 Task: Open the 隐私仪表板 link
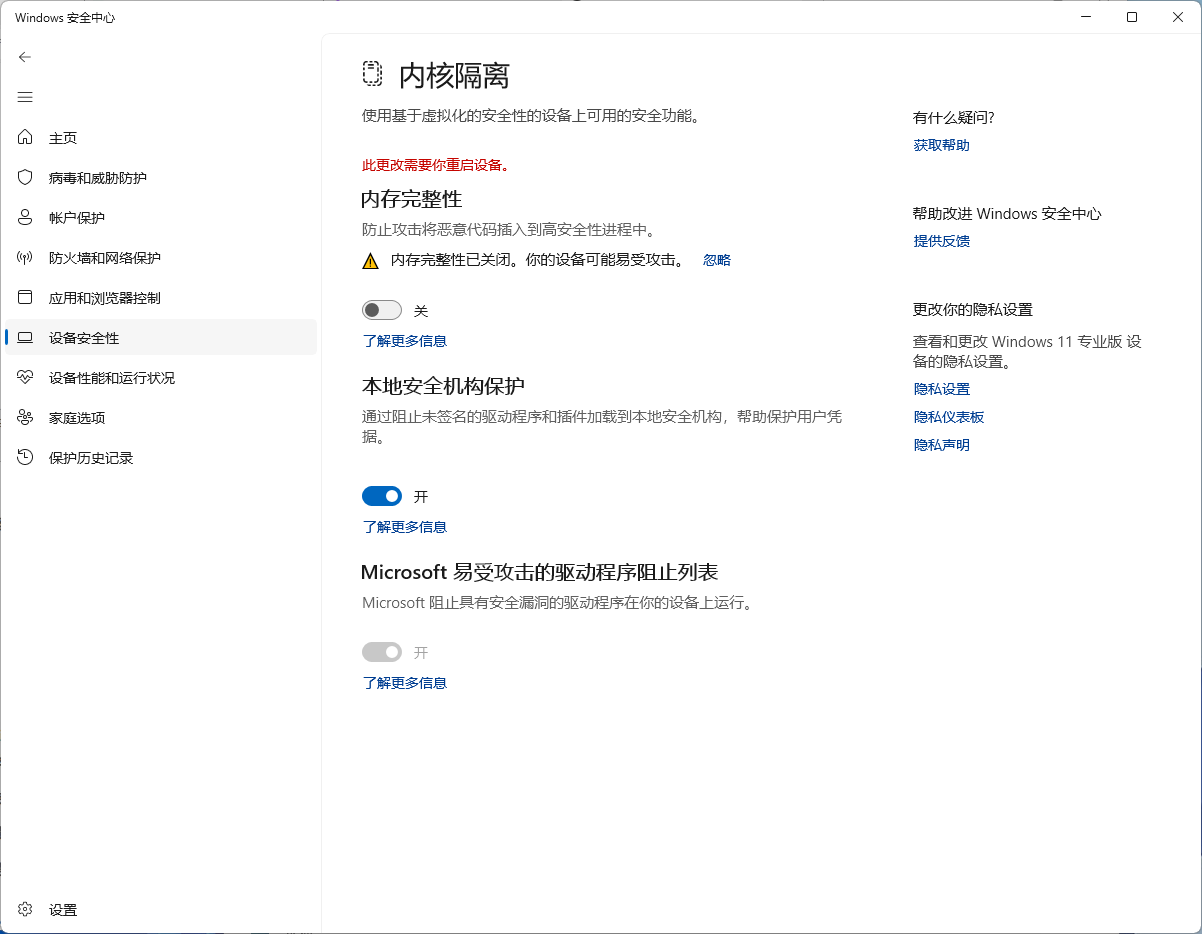click(x=948, y=417)
